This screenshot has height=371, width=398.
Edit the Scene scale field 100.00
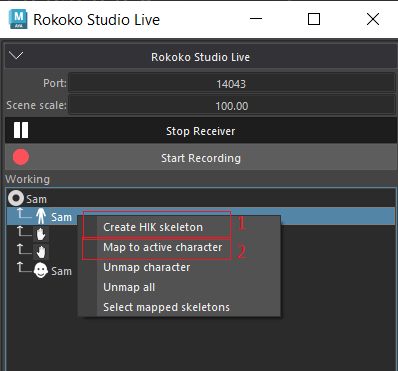tap(232, 105)
